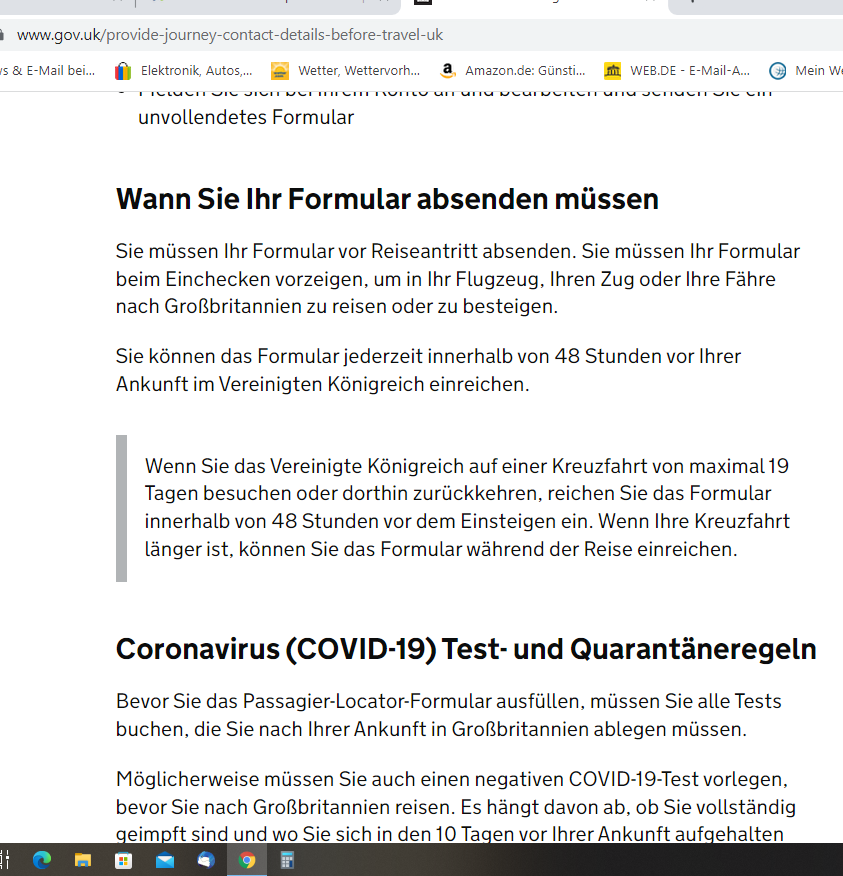This screenshot has height=876, width=843.
Task: Click the 'Coronavirus (COVID-19) Test- und Quarantäneregeln' heading
Action: click(x=466, y=649)
